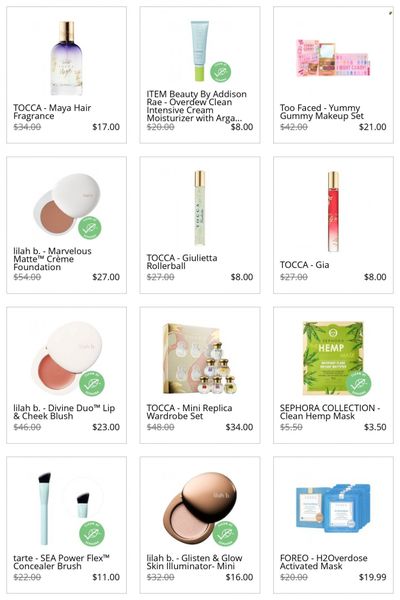Click the clean badge on Divine Duo Blush

(x=91, y=384)
